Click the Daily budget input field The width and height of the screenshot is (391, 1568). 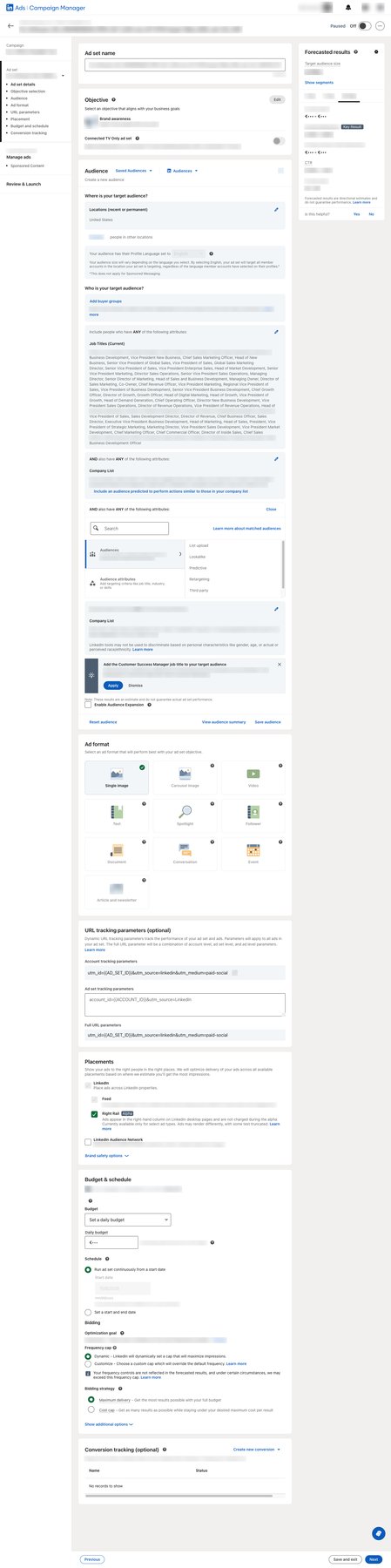pos(111,1242)
